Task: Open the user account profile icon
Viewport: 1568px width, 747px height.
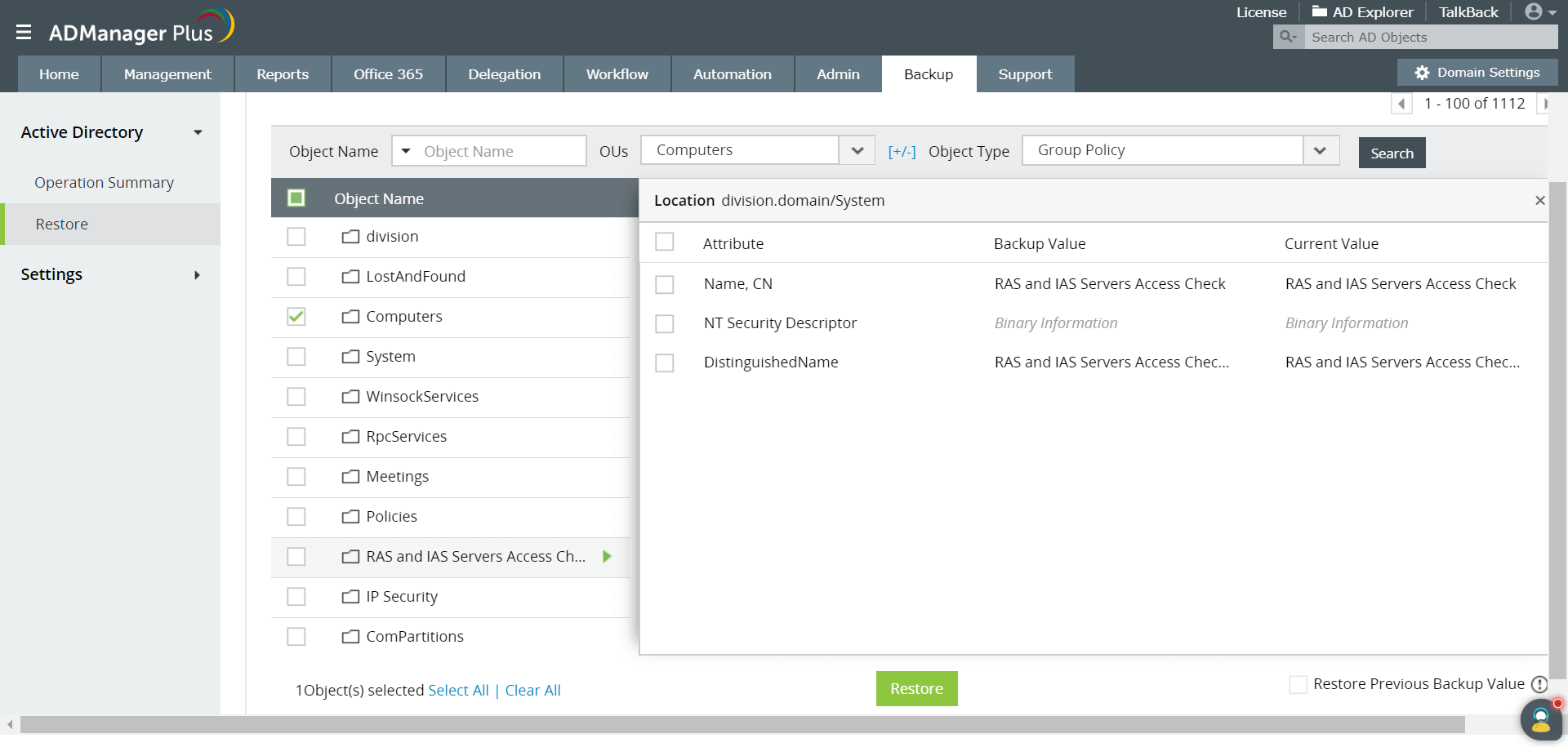Action: (x=1534, y=11)
